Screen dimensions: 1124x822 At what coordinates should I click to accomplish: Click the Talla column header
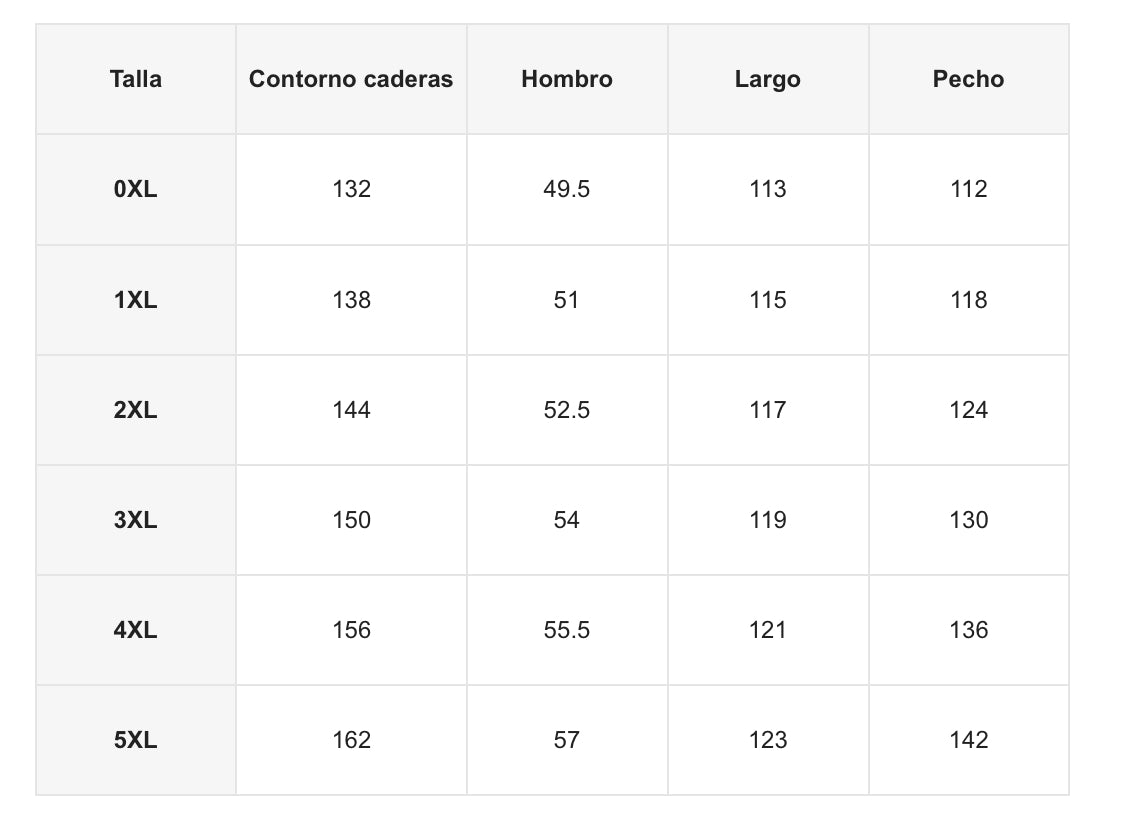pos(136,80)
